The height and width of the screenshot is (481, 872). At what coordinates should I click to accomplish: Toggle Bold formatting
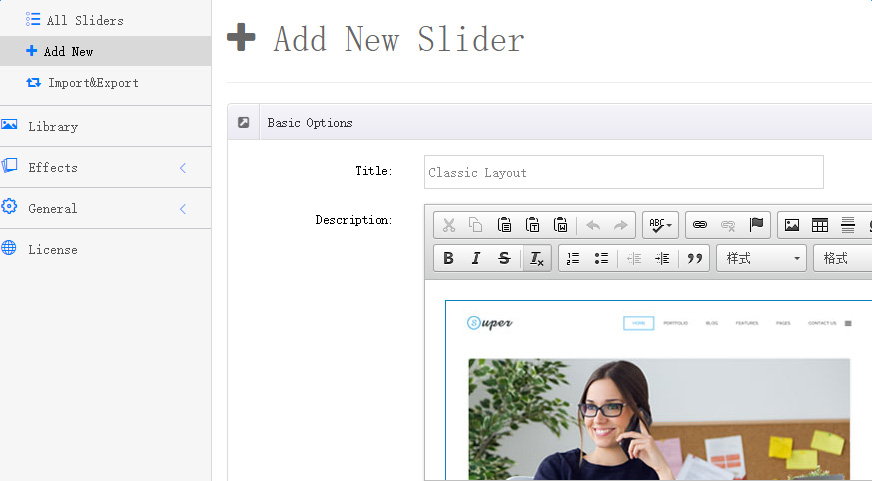(448, 258)
